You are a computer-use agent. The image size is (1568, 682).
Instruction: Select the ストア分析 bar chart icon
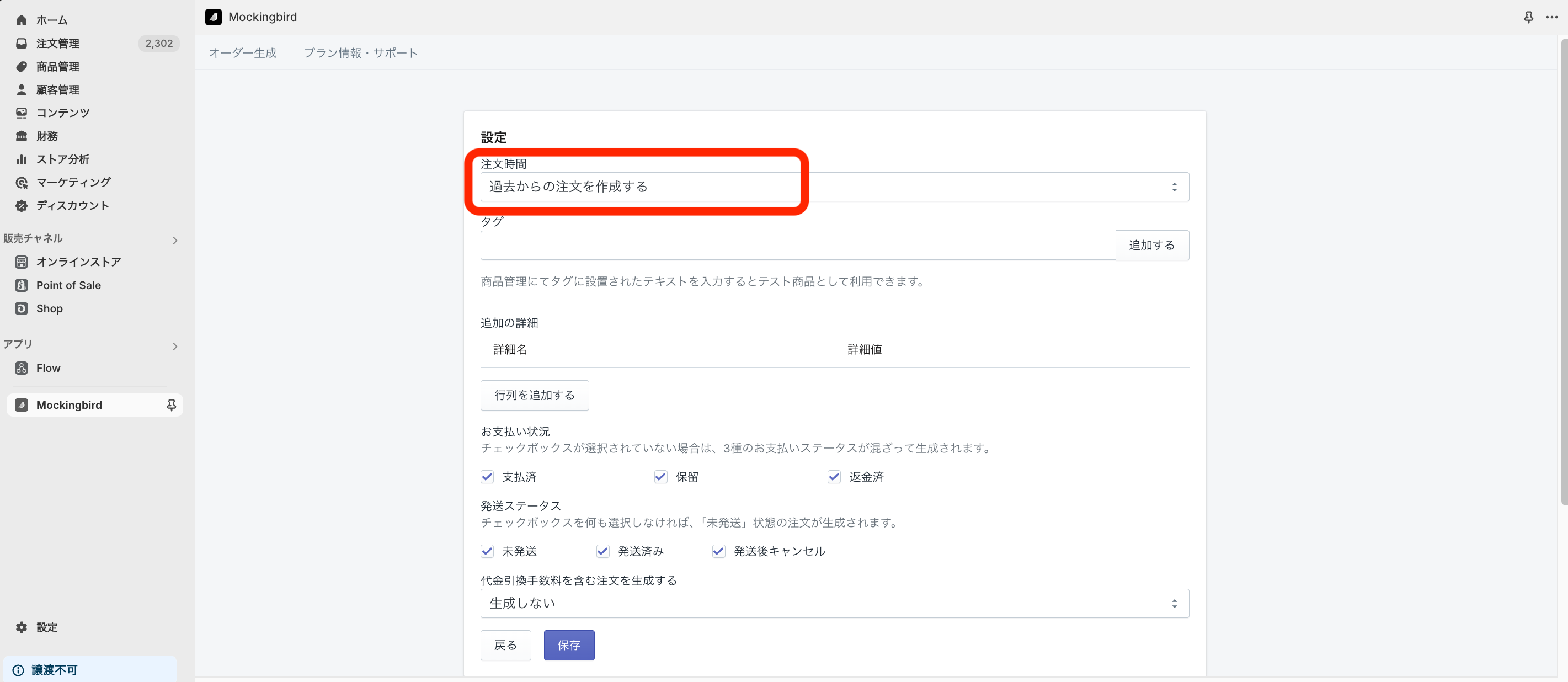click(22, 159)
